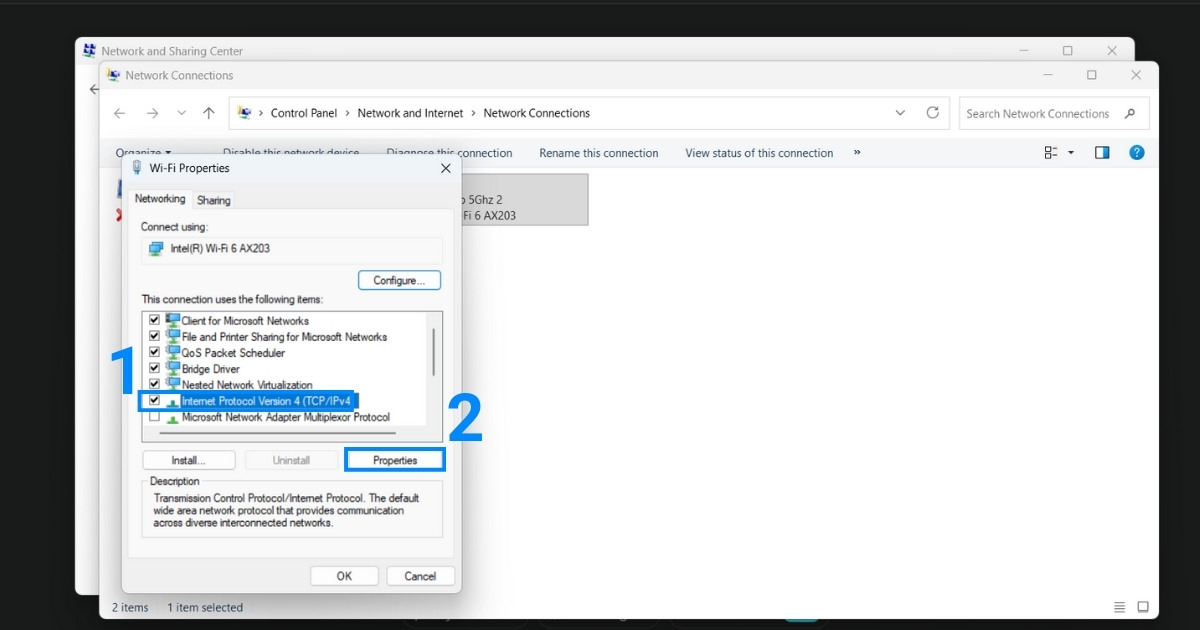Viewport: 1200px width, 630px height.
Task: Enable Microsoft Network Adapter Multiplexor Protocol checkbox
Action: [154, 417]
